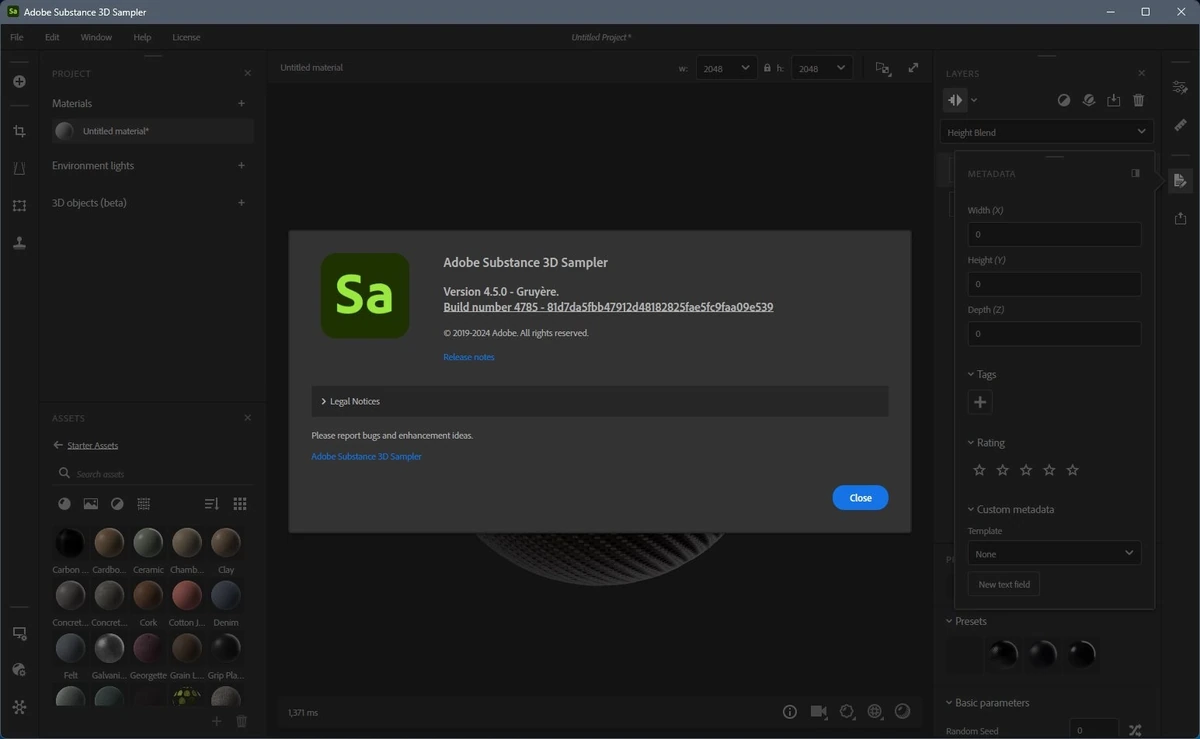Screen dimensions: 1200x739
Task: Click the shaded sphere icon at the end of the viewport toolbar
Action: (903, 711)
